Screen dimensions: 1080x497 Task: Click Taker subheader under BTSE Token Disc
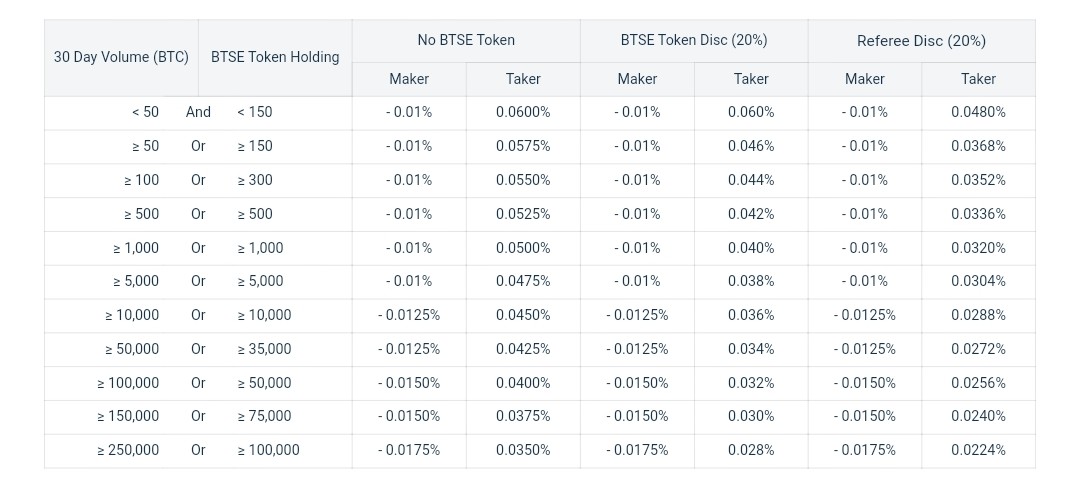tap(751, 78)
